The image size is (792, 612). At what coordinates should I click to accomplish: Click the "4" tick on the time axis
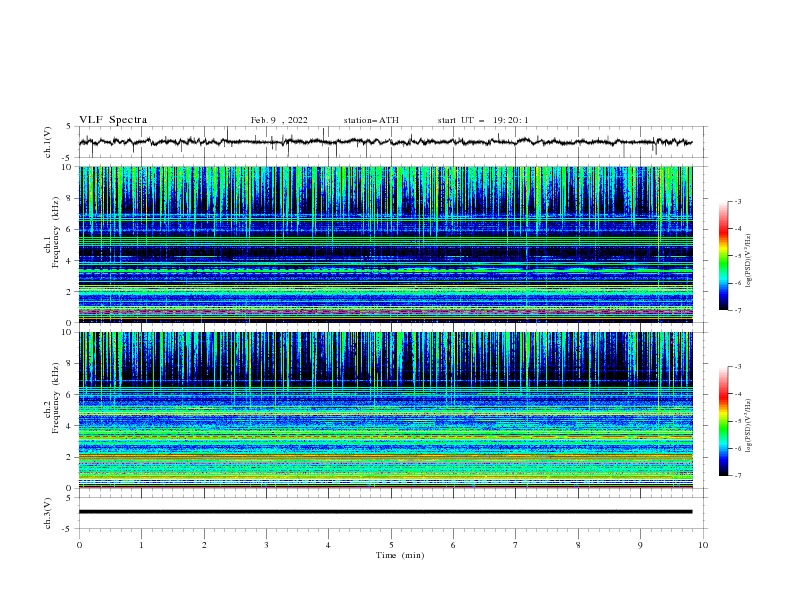click(x=328, y=545)
